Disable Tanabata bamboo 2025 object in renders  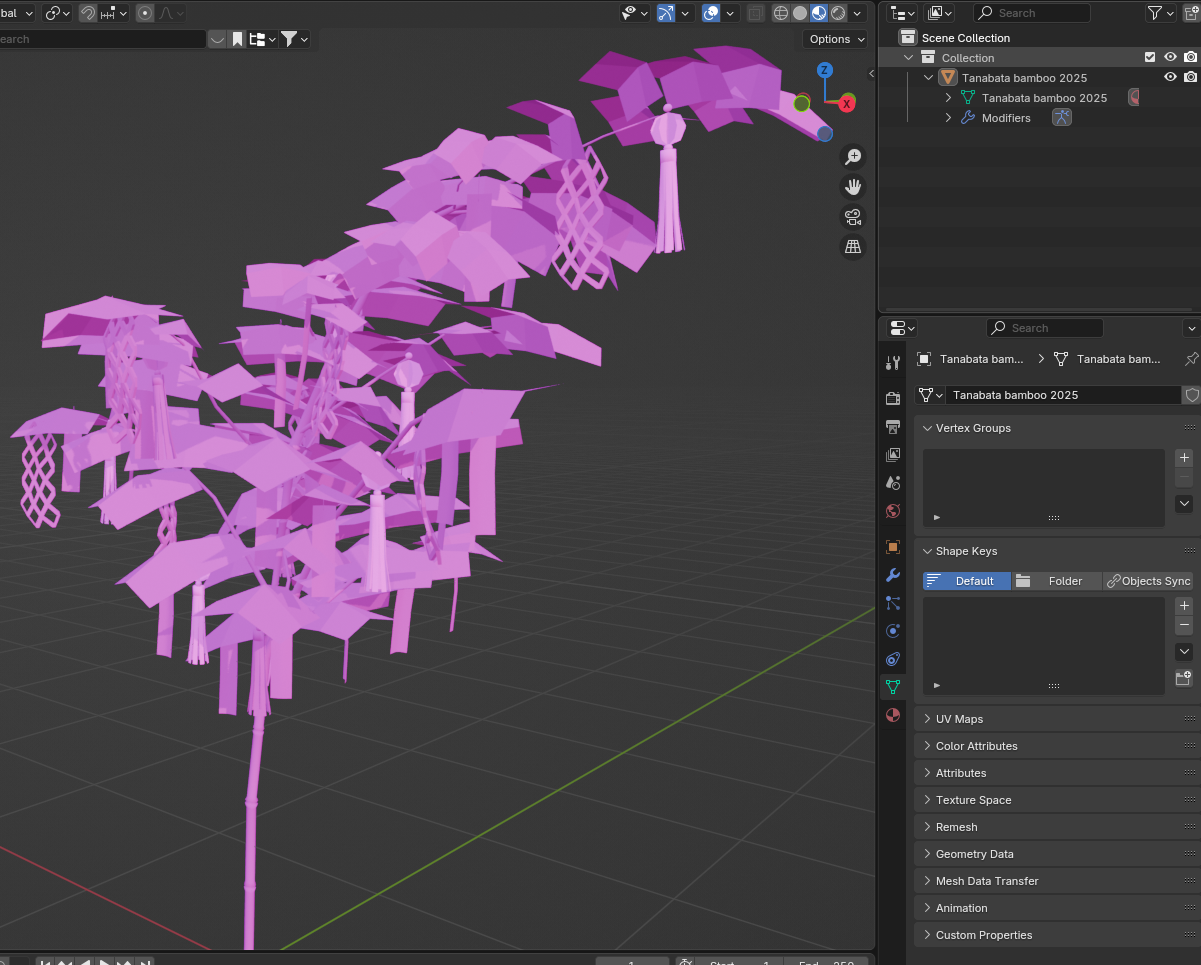pos(1190,77)
